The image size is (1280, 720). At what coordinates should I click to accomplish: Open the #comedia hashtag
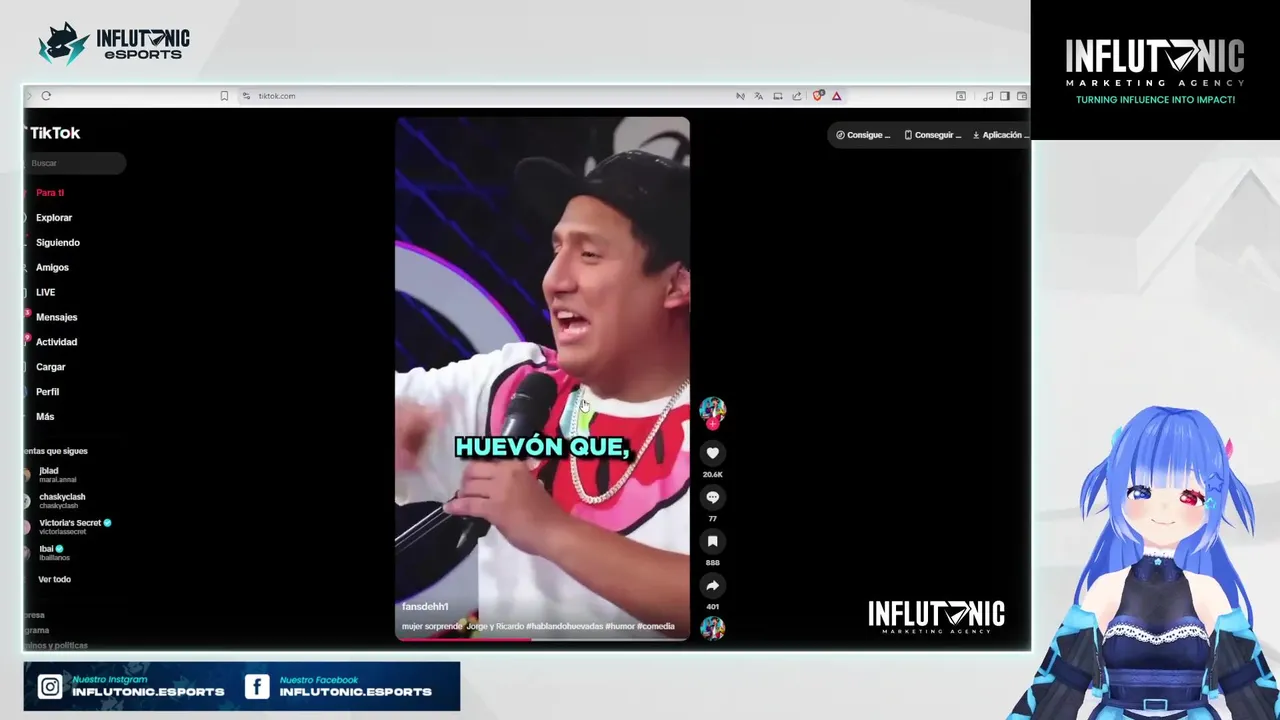pos(656,627)
